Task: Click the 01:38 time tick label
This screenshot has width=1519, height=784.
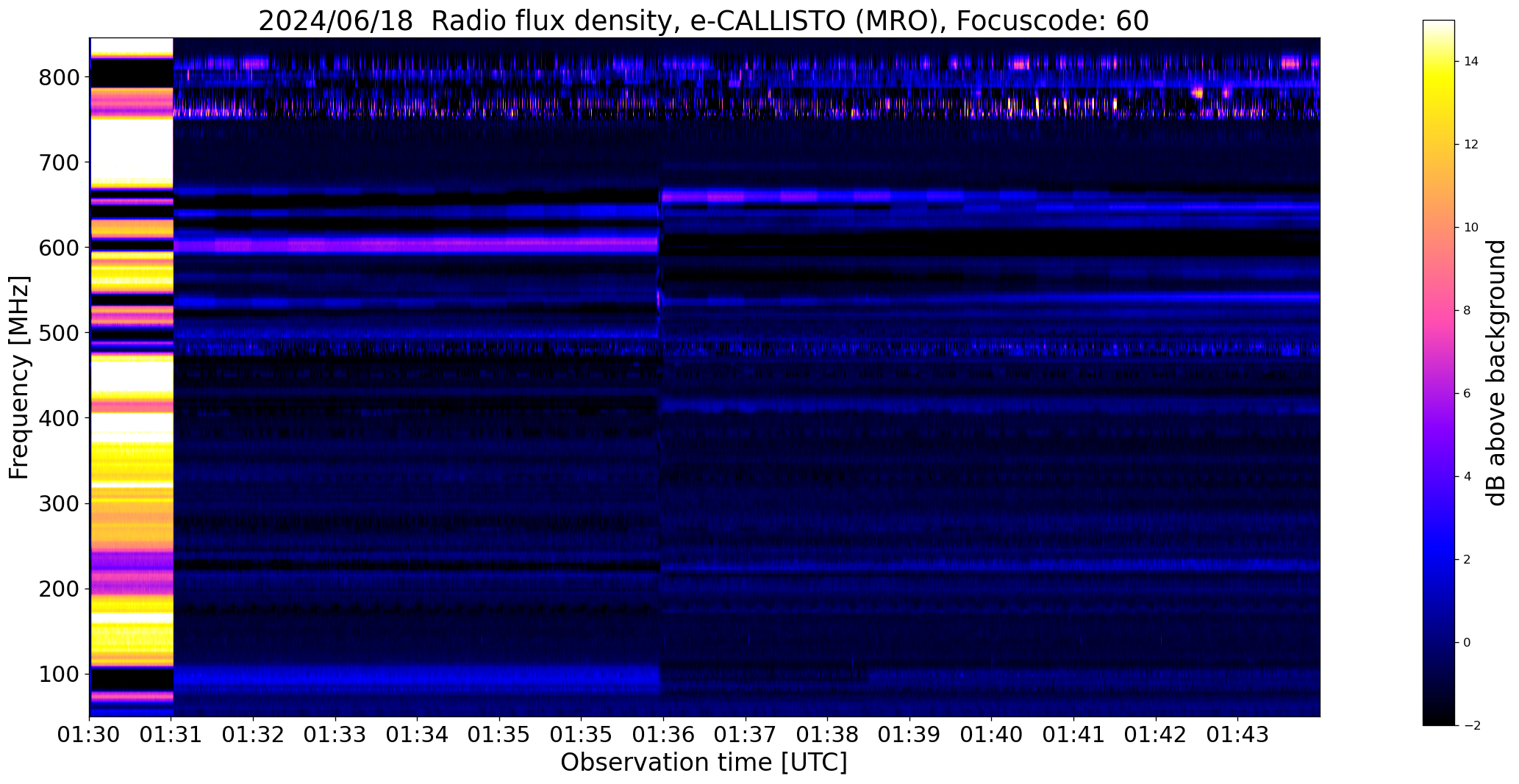Action: coord(828,735)
